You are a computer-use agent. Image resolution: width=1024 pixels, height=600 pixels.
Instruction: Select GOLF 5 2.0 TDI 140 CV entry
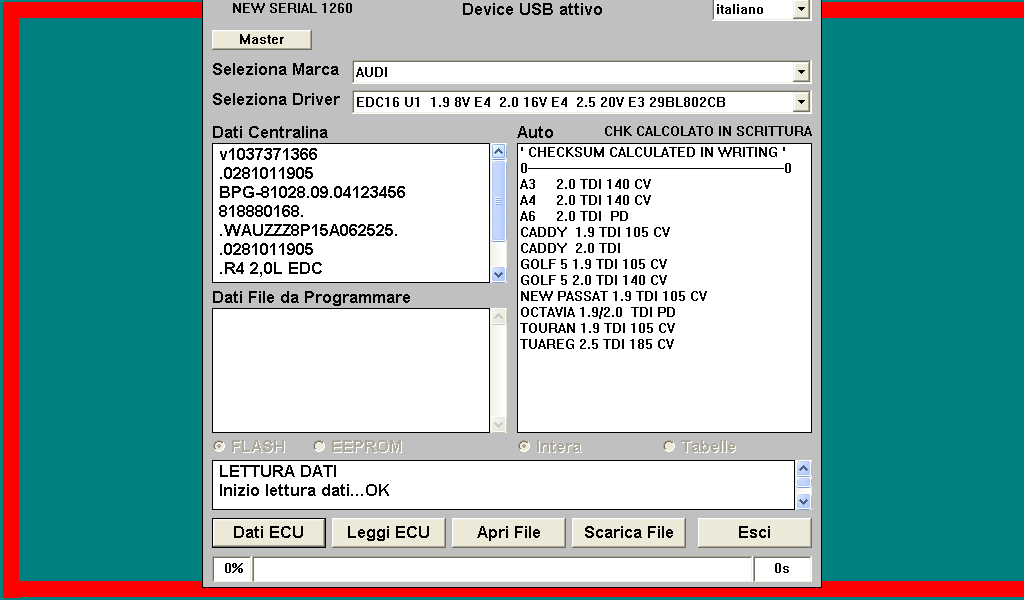pyautogui.click(x=593, y=280)
